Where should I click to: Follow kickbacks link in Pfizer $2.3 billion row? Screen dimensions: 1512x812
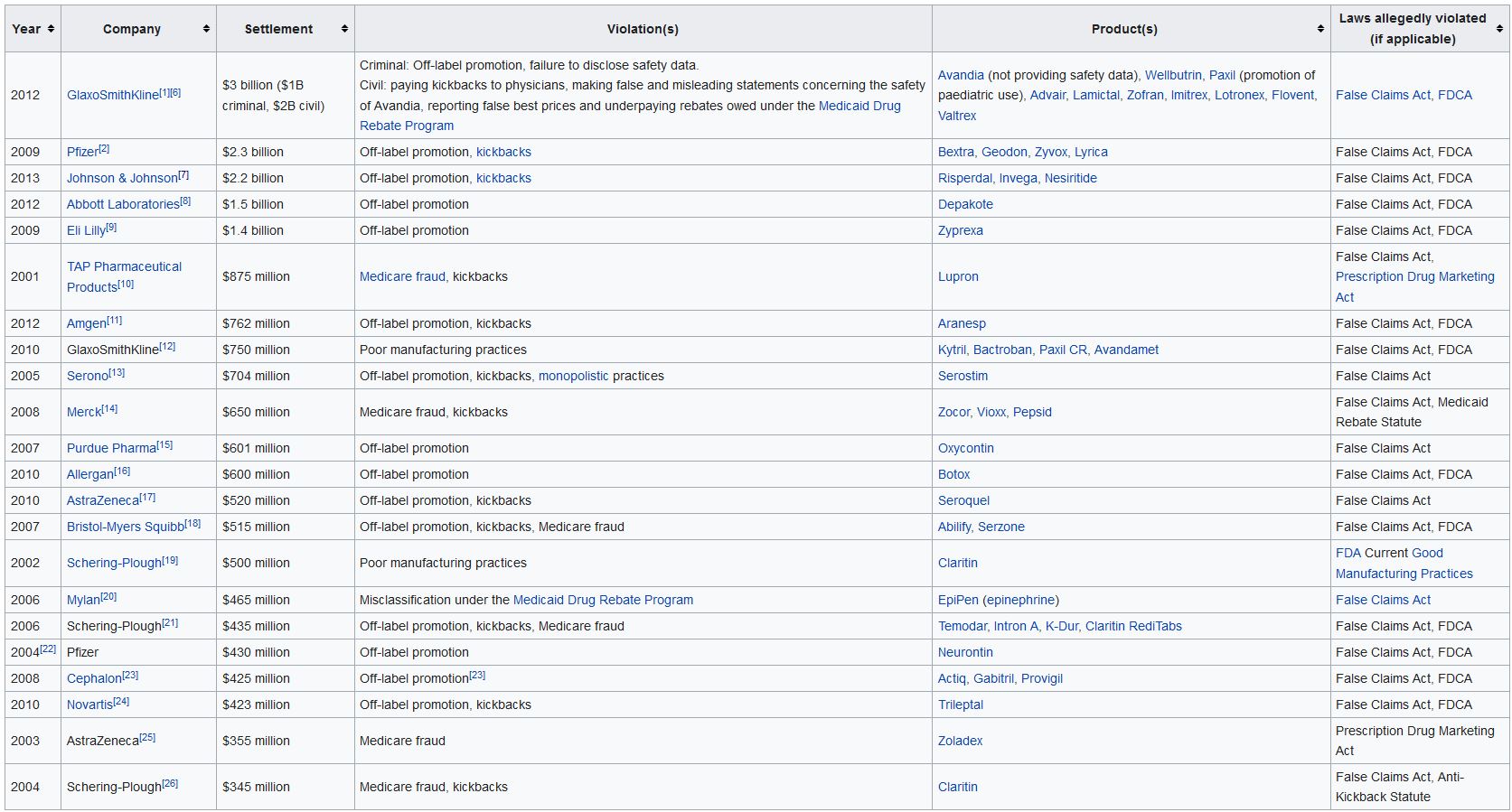click(503, 152)
